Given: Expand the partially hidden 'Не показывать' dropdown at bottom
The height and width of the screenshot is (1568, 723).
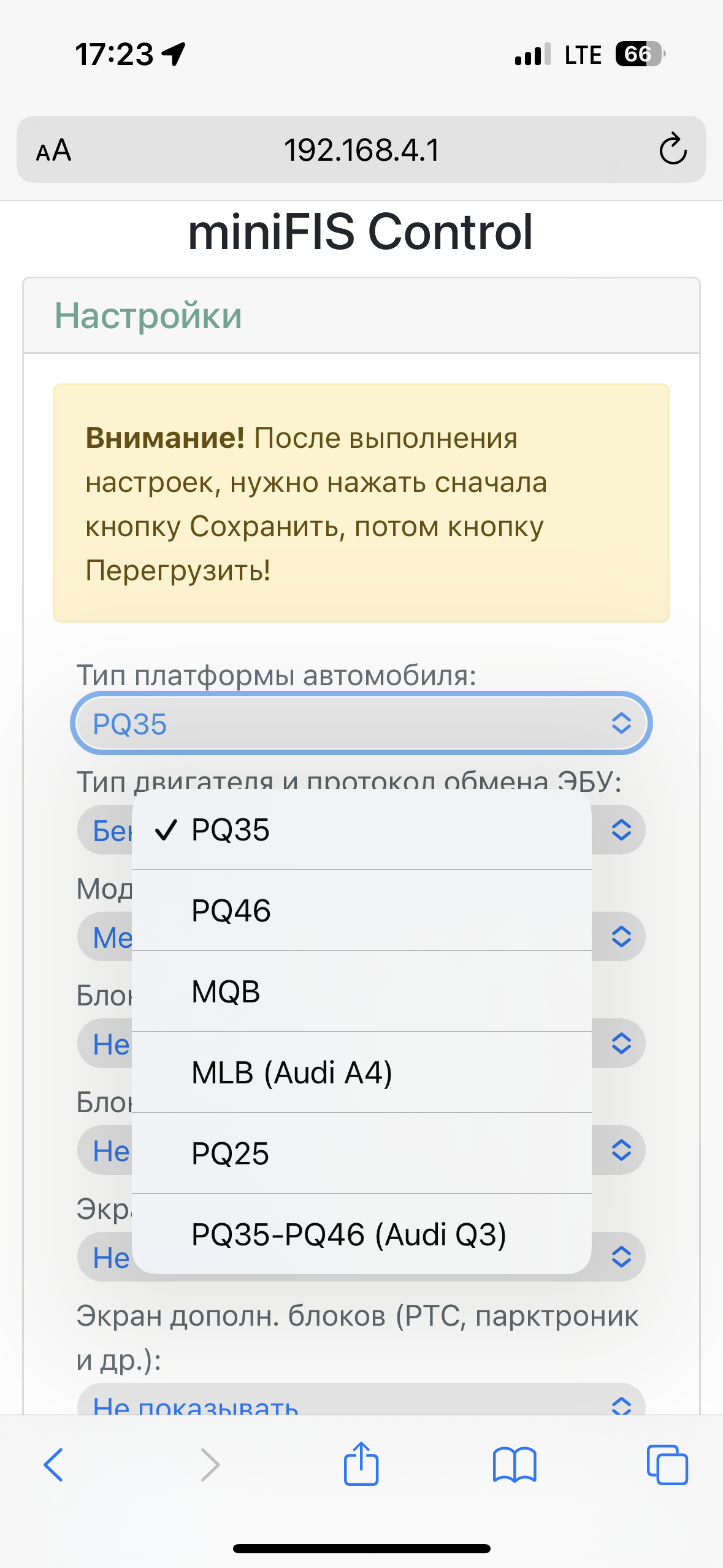Looking at the screenshot, I should coord(361,1400).
